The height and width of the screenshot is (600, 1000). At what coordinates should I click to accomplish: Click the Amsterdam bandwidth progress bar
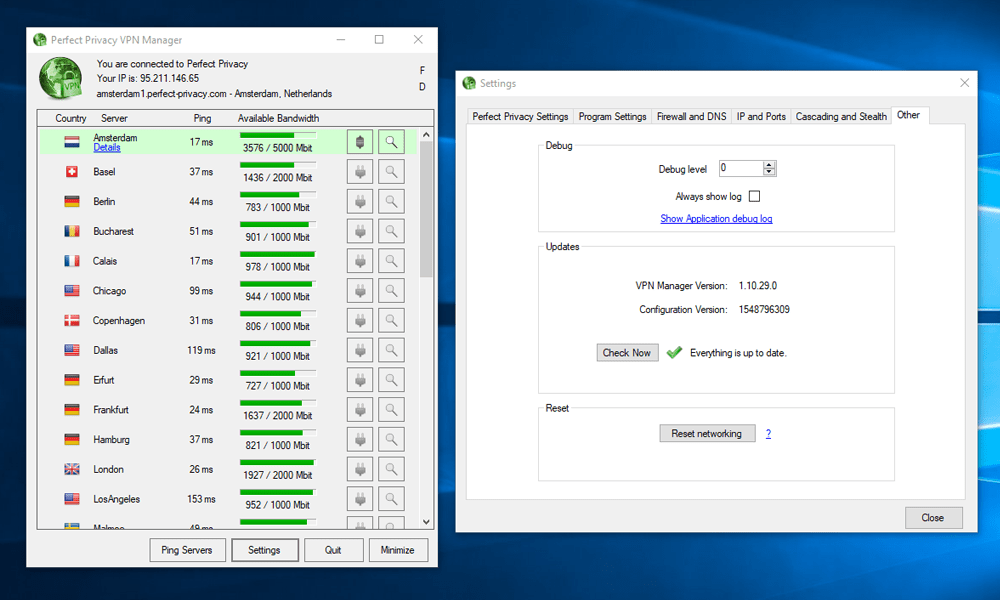[278, 134]
